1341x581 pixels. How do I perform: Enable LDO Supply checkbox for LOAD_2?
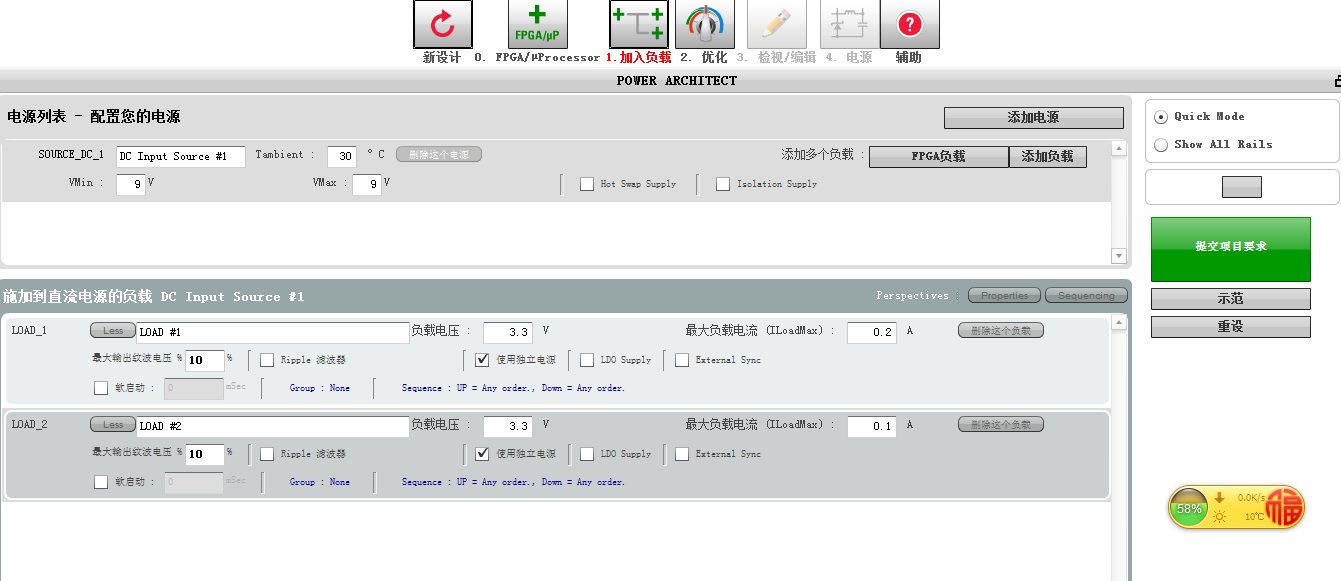pos(586,454)
